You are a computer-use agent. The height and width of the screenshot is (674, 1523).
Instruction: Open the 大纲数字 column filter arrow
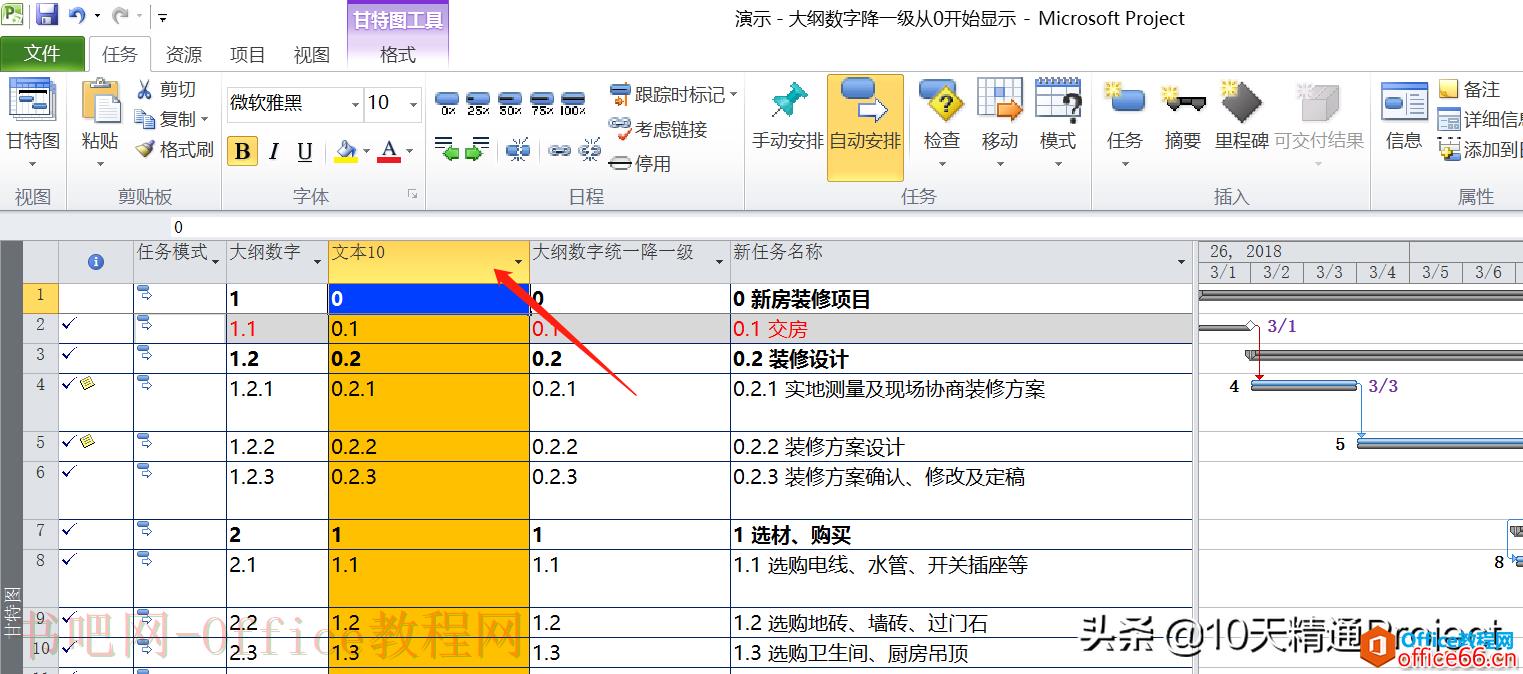coord(317,261)
